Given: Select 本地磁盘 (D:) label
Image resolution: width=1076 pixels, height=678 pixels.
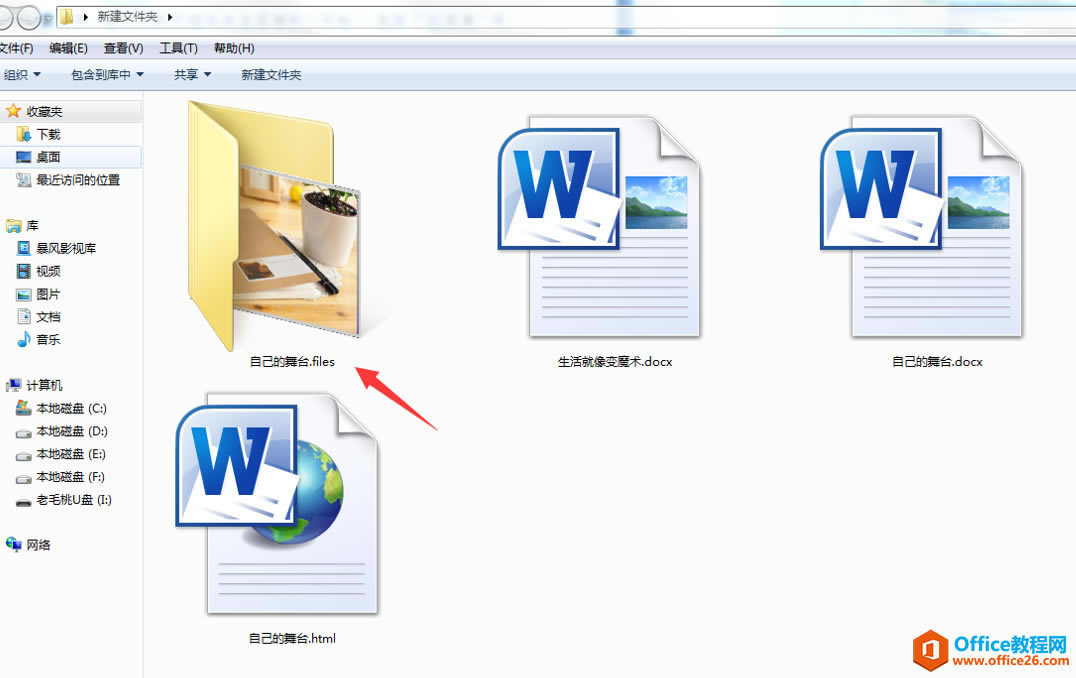Looking at the screenshot, I should 72,431.
